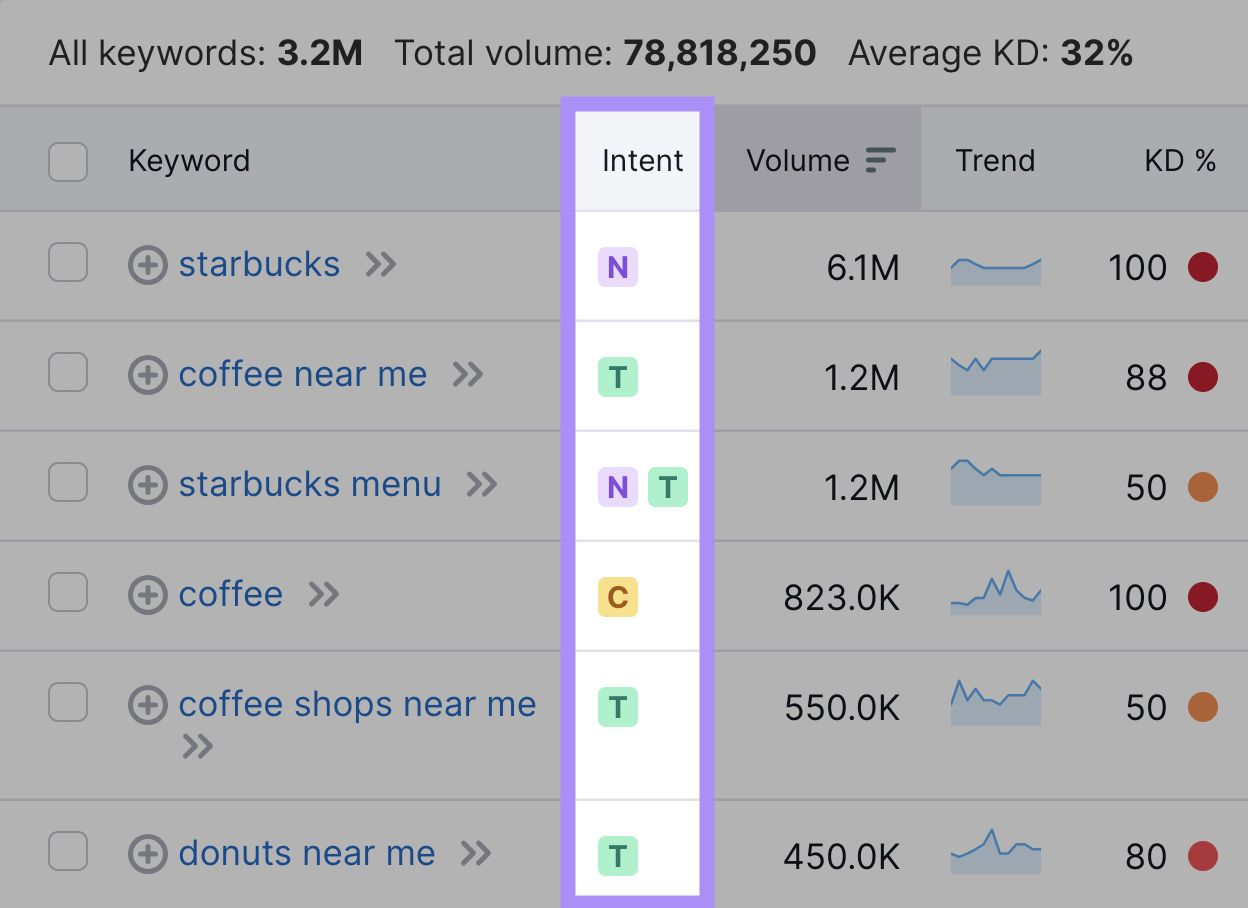Open the coffee near me expander
1248x908 pixels.
click(x=147, y=375)
